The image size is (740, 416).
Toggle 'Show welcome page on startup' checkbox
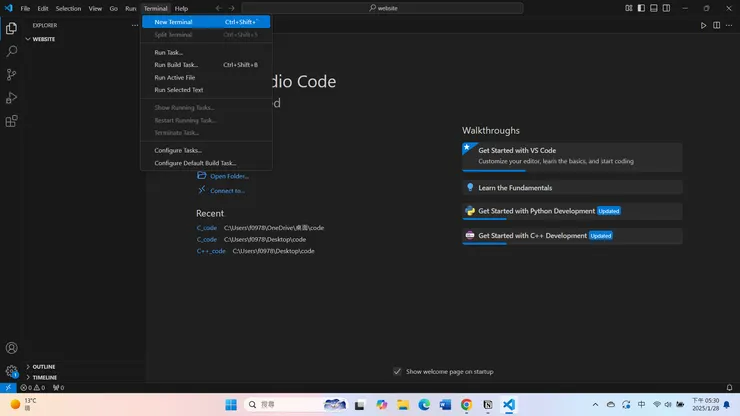[x=397, y=371]
